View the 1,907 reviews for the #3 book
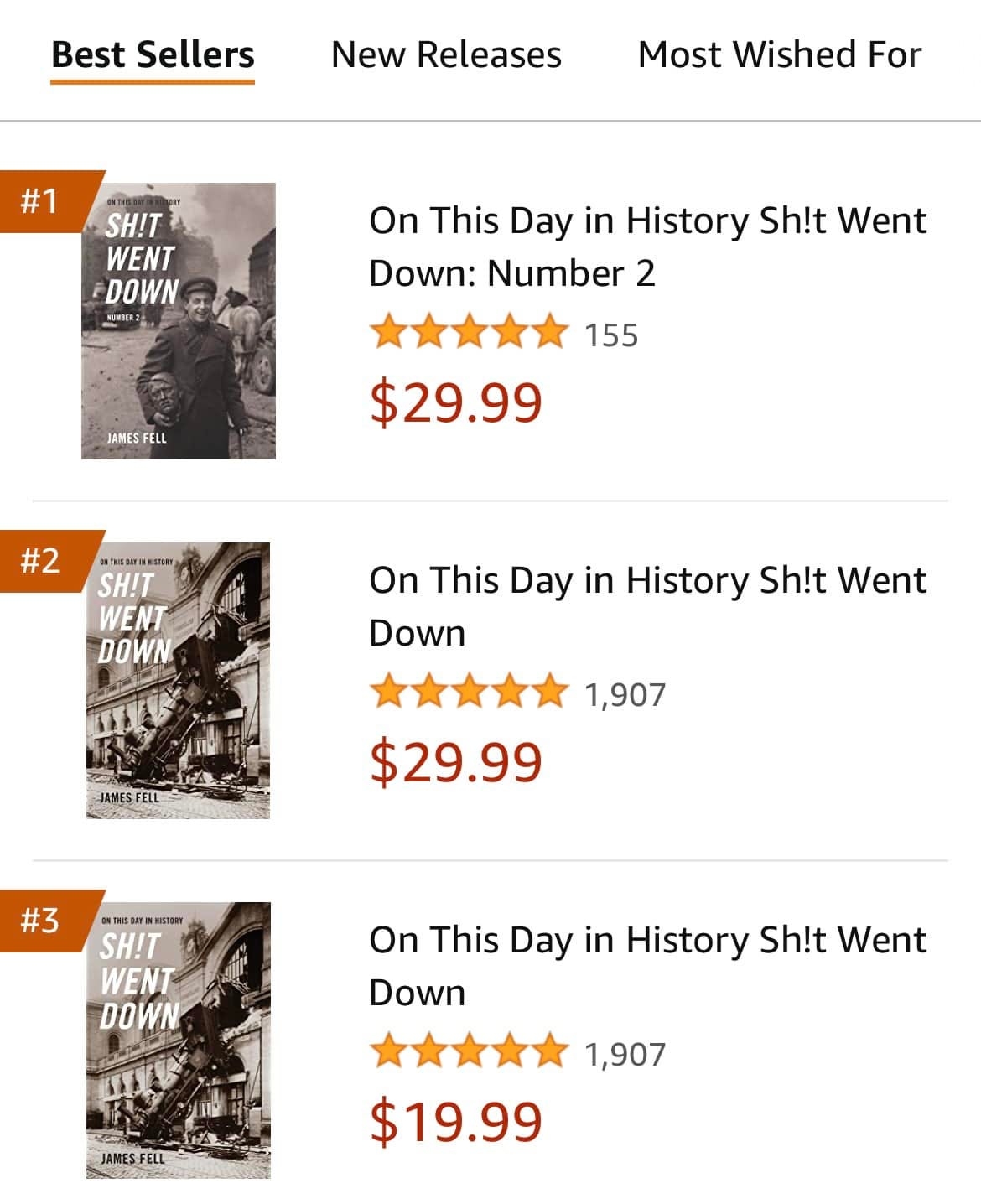Image resolution: width=981 pixels, height=1204 pixels. click(x=625, y=1055)
